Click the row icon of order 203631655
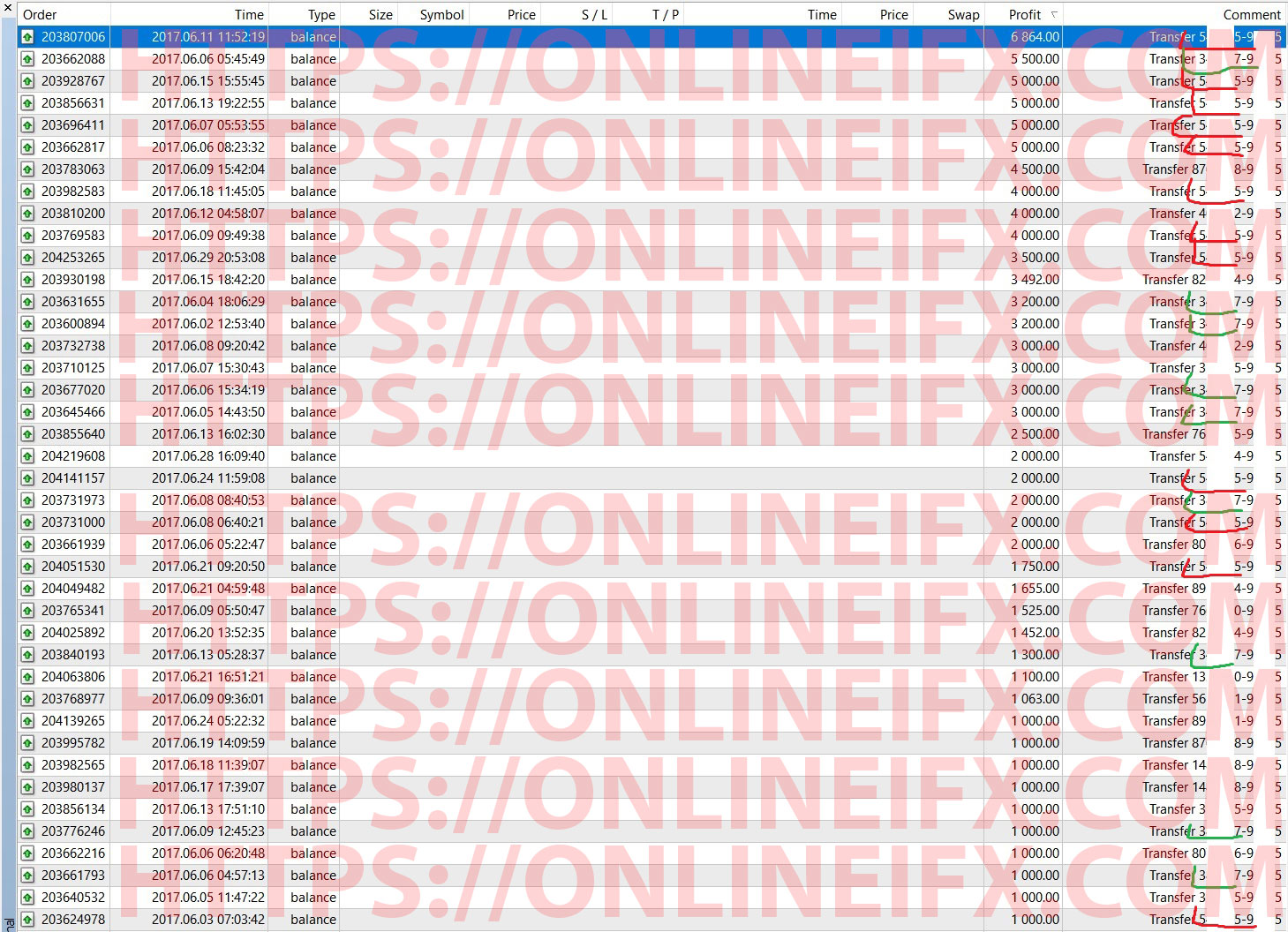Viewport: 1288px width, 932px height. point(28,302)
